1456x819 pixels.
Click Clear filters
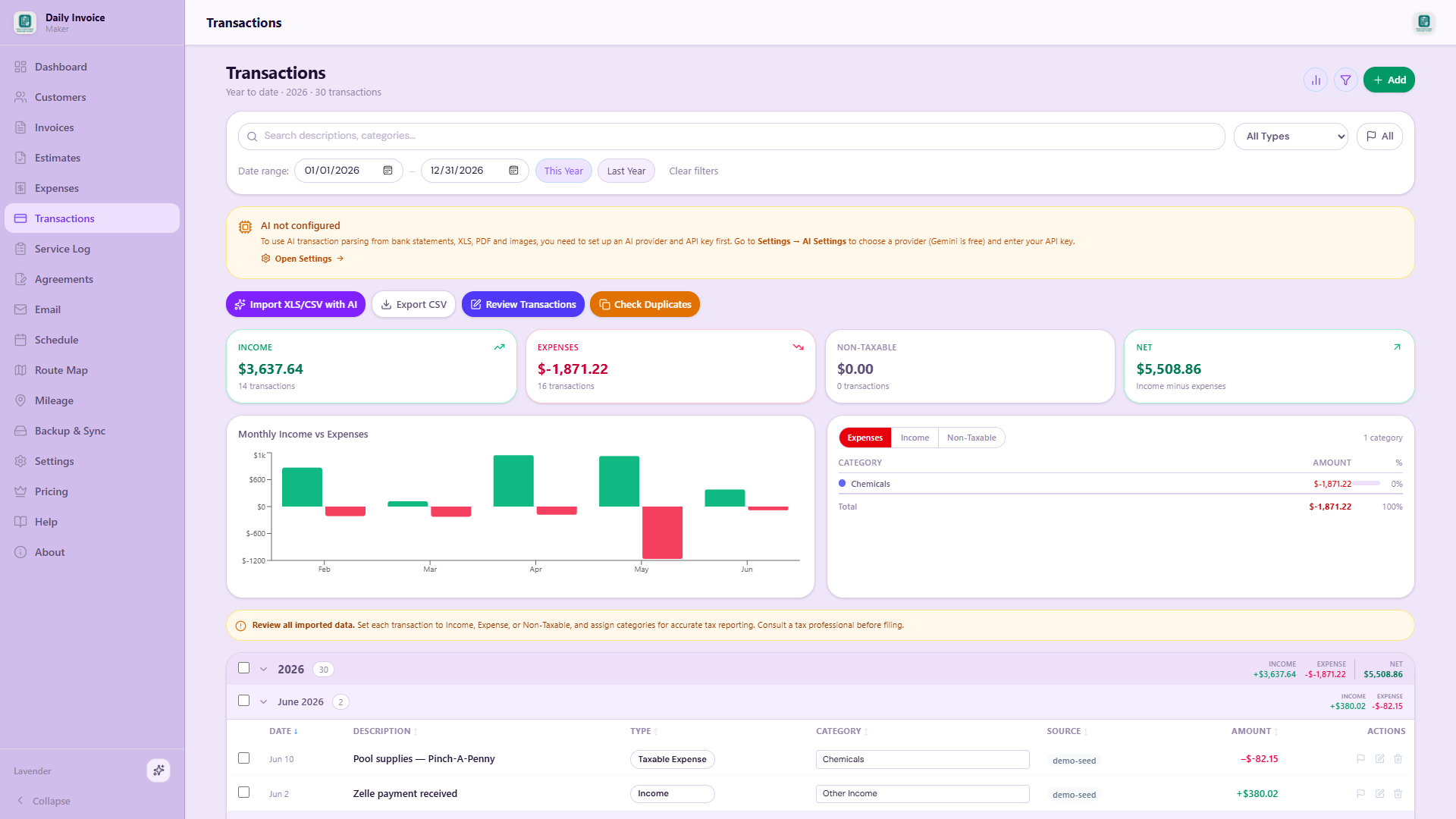pyautogui.click(x=693, y=171)
